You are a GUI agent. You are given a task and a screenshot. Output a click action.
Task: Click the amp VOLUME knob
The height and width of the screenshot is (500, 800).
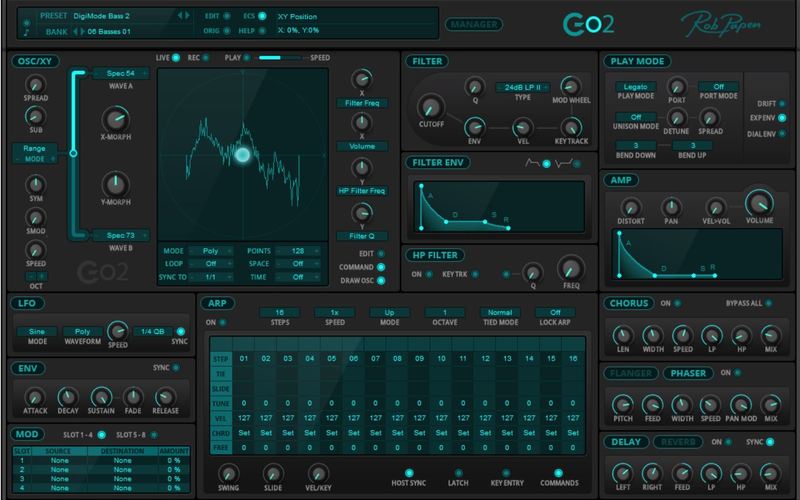759,203
